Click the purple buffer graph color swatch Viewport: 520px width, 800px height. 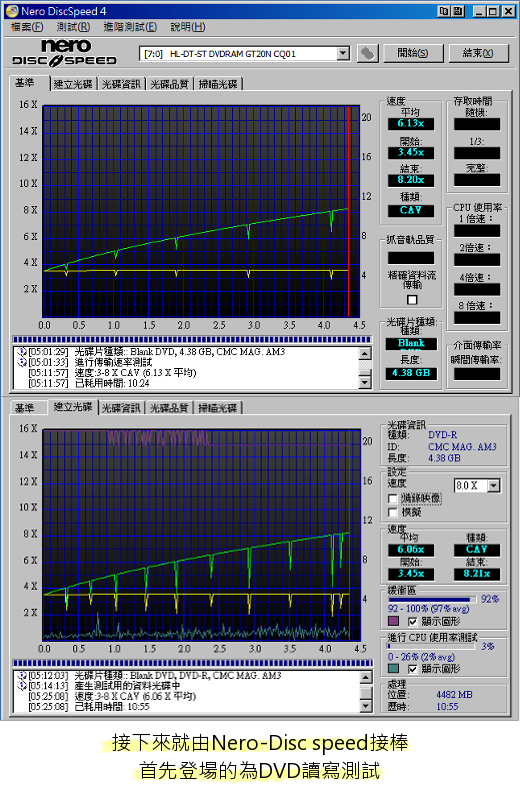click(393, 621)
